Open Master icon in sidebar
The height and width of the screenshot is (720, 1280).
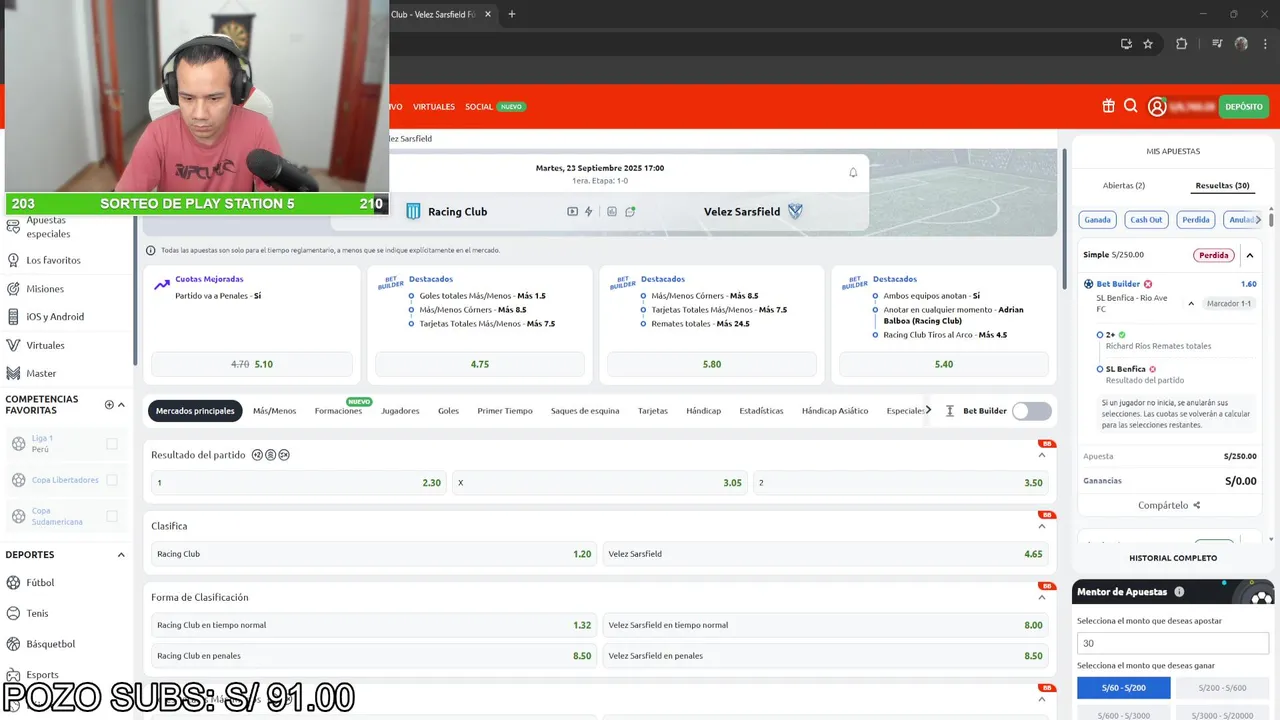[x=13, y=373]
